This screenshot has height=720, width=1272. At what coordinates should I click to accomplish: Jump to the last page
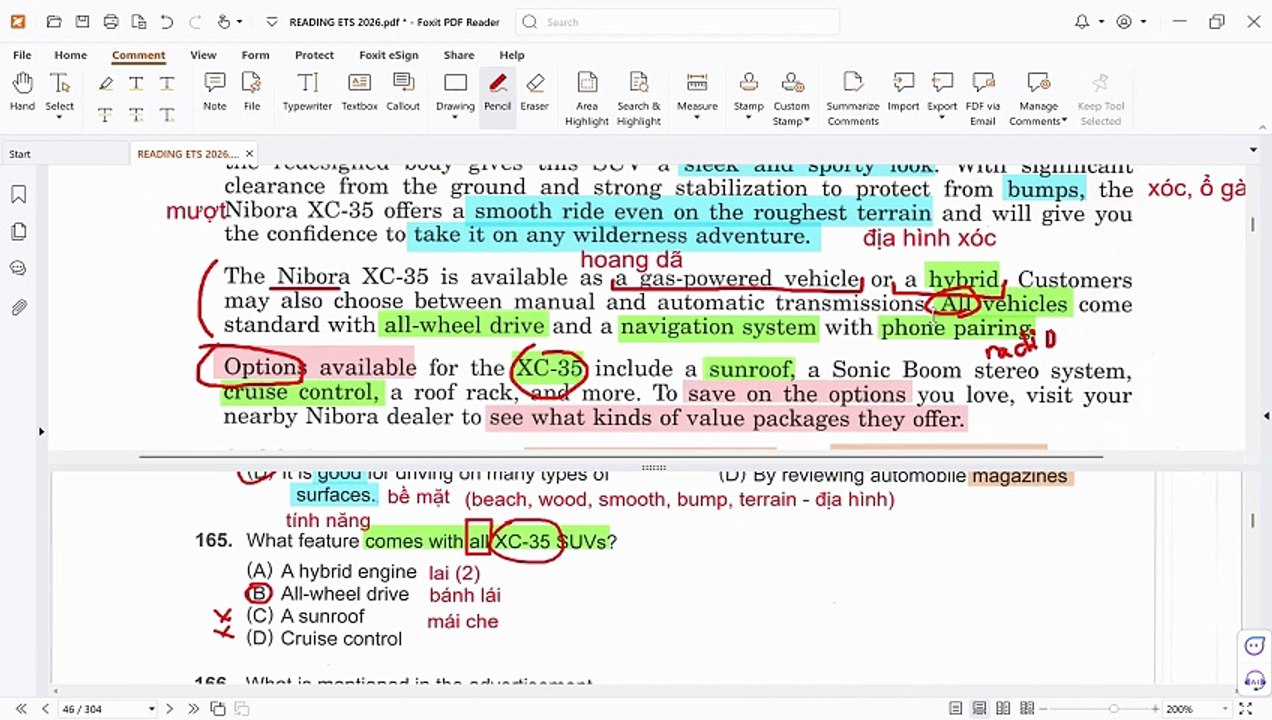click(x=193, y=708)
